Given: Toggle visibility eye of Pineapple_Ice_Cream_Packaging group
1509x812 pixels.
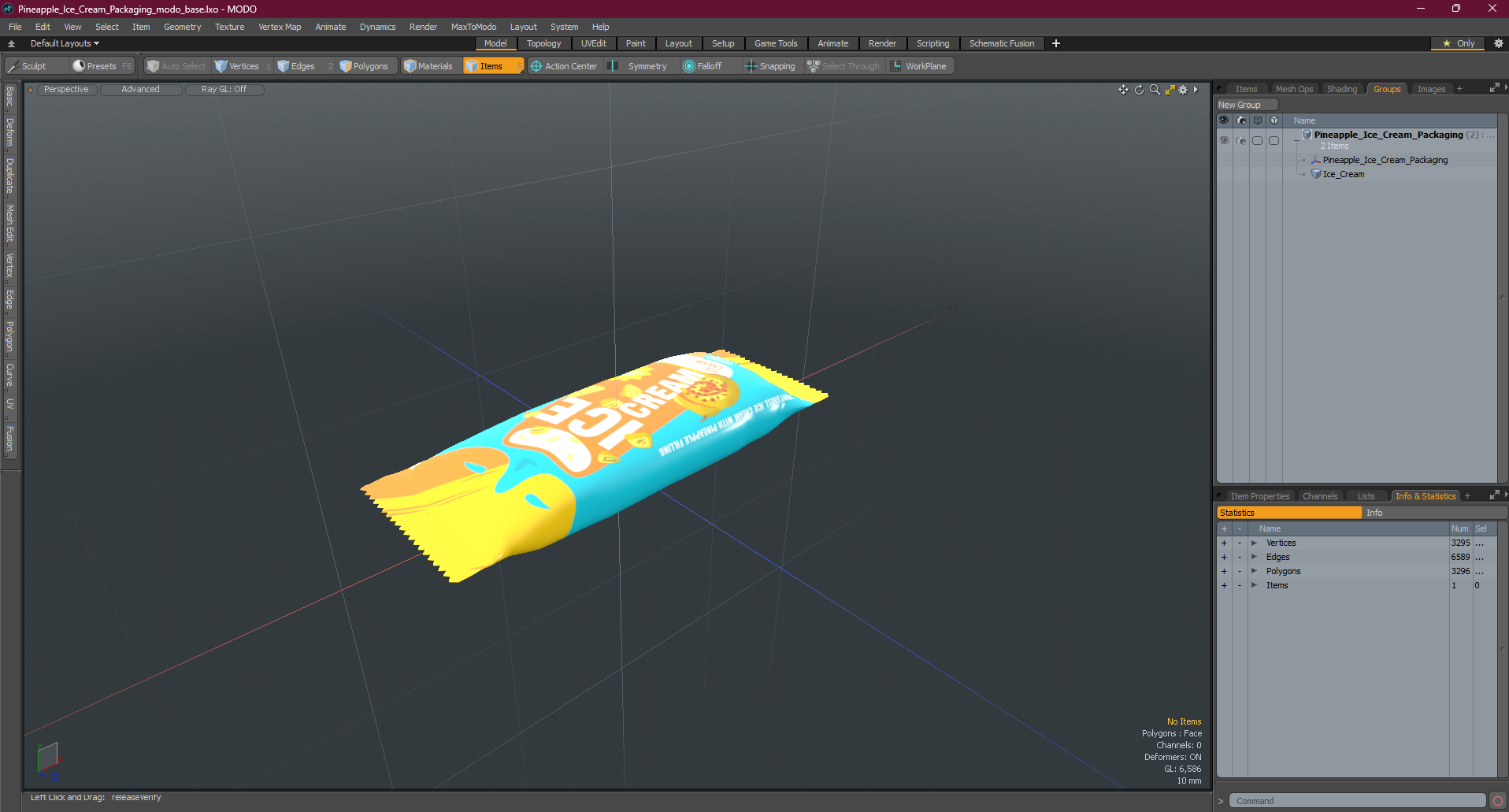Looking at the screenshot, I should tap(1224, 140).
